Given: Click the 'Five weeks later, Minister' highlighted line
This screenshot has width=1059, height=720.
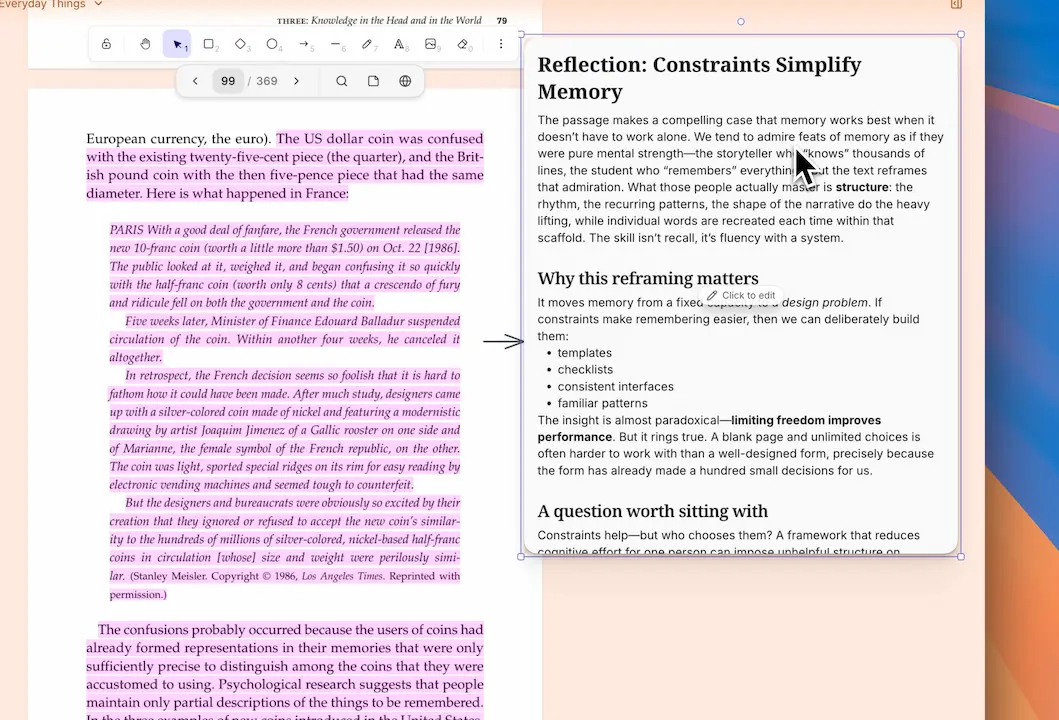Looking at the screenshot, I should [292, 321].
